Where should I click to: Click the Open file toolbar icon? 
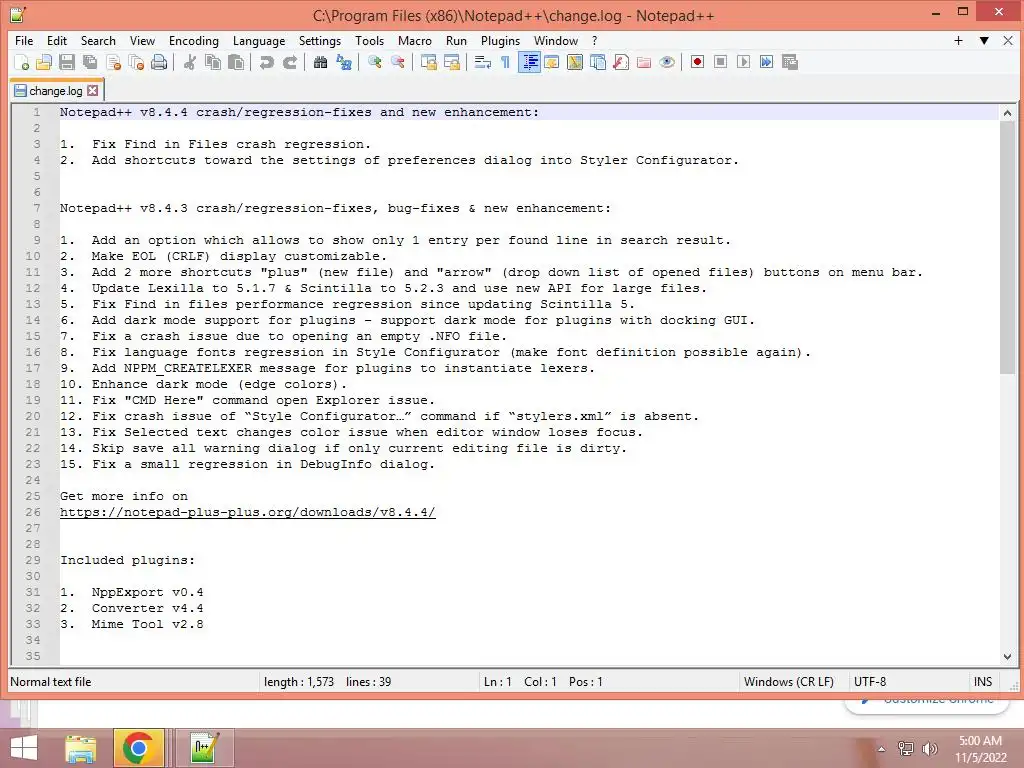(x=44, y=62)
